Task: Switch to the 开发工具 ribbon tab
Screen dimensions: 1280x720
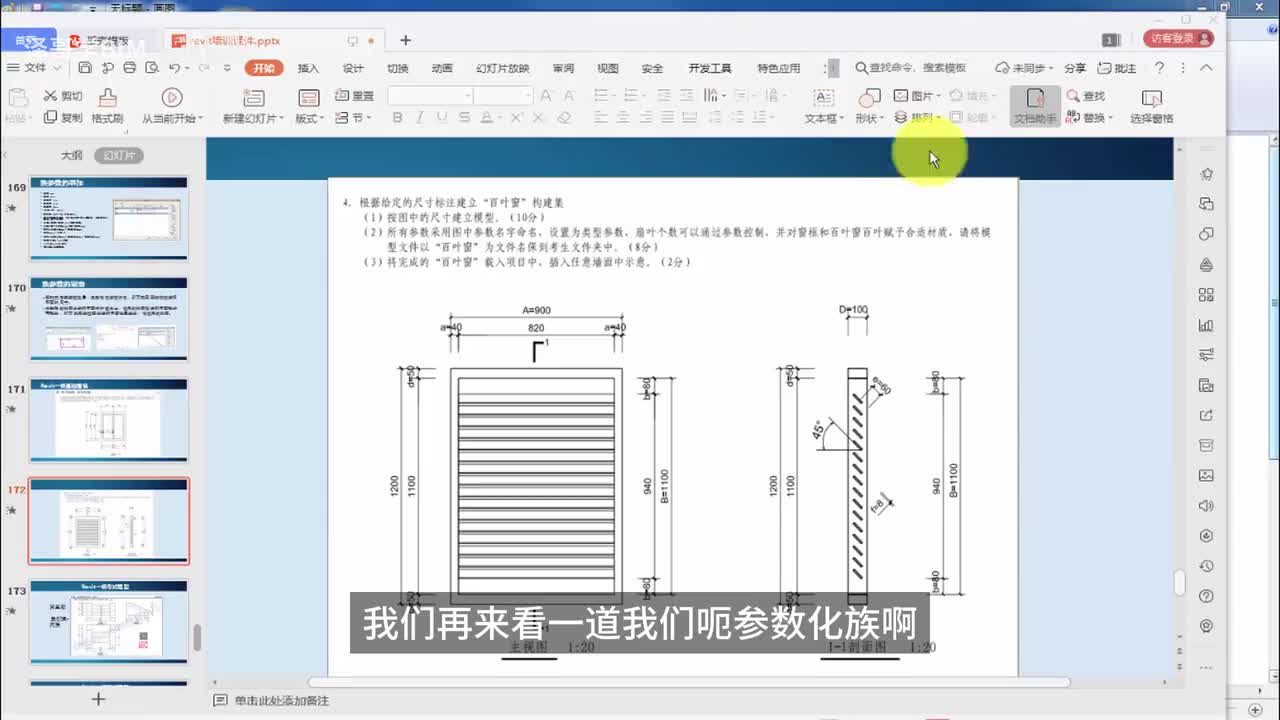Action: click(x=709, y=68)
